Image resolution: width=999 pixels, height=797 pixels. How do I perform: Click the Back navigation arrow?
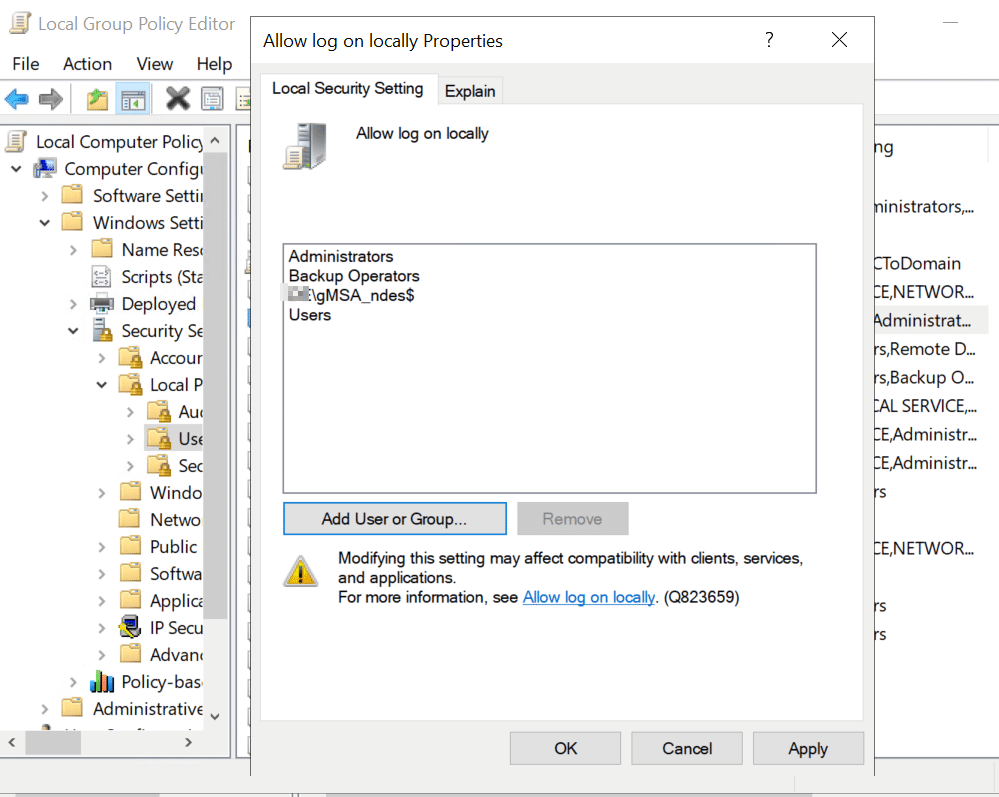[17, 98]
